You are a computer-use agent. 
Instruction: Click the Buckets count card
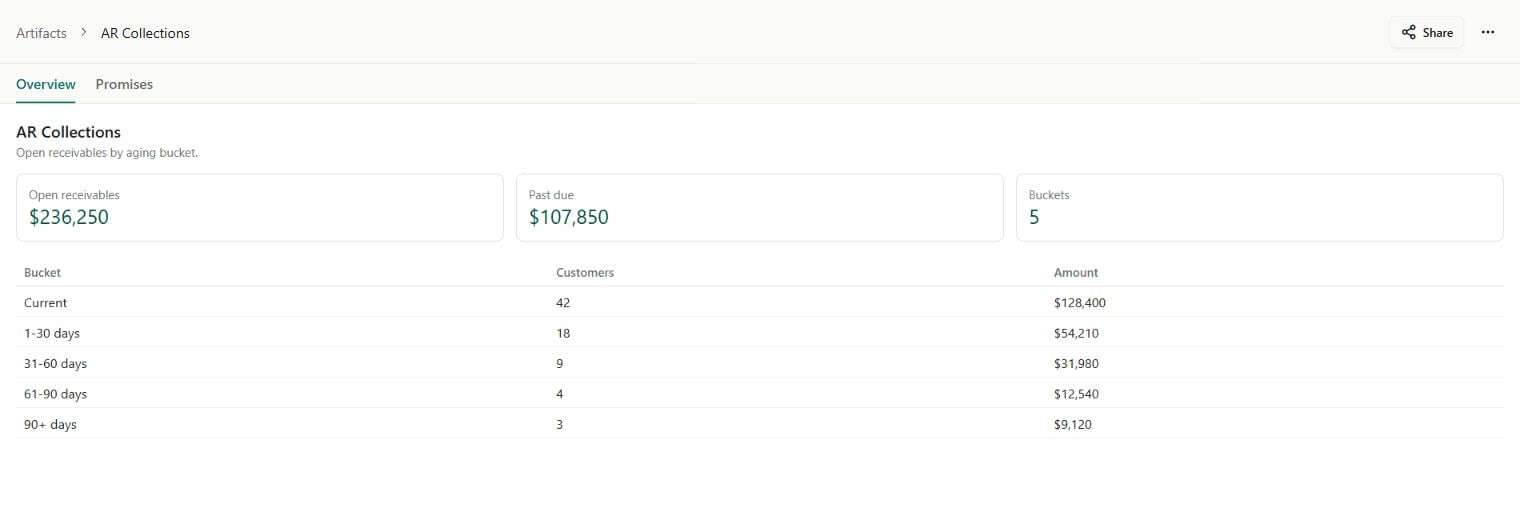tap(1260, 208)
